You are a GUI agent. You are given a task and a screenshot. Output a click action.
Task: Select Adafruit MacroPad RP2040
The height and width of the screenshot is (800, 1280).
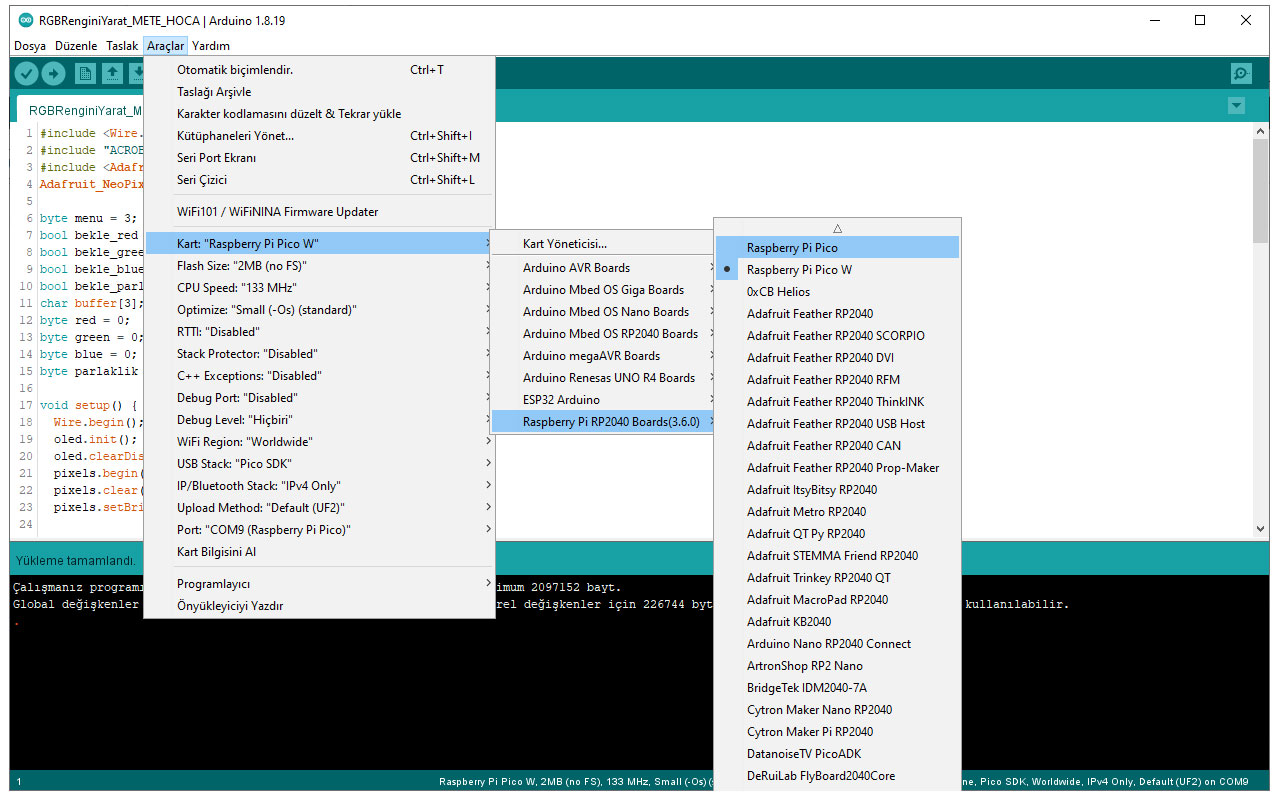[837, 600]
